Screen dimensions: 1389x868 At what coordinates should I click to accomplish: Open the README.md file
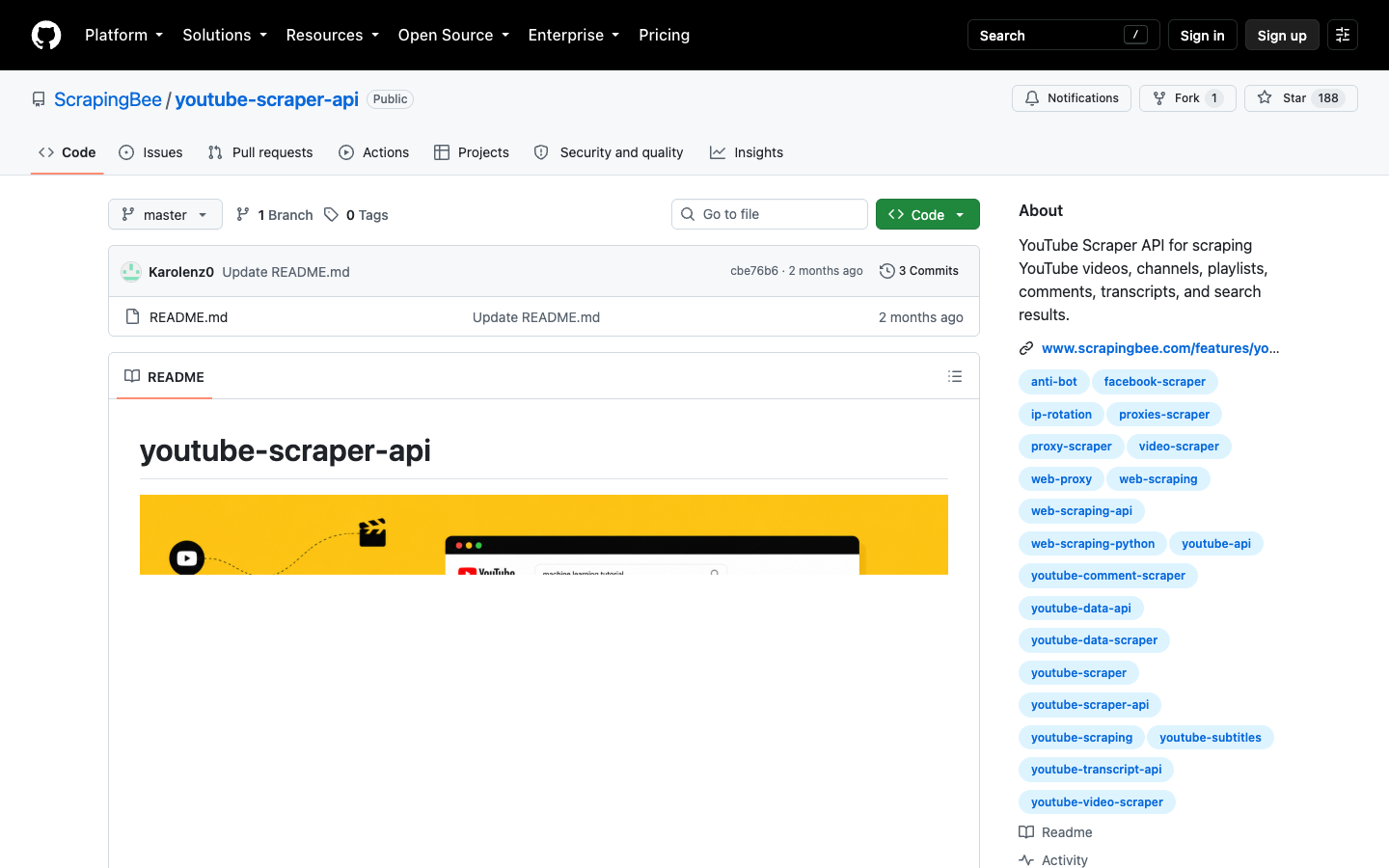188,317
